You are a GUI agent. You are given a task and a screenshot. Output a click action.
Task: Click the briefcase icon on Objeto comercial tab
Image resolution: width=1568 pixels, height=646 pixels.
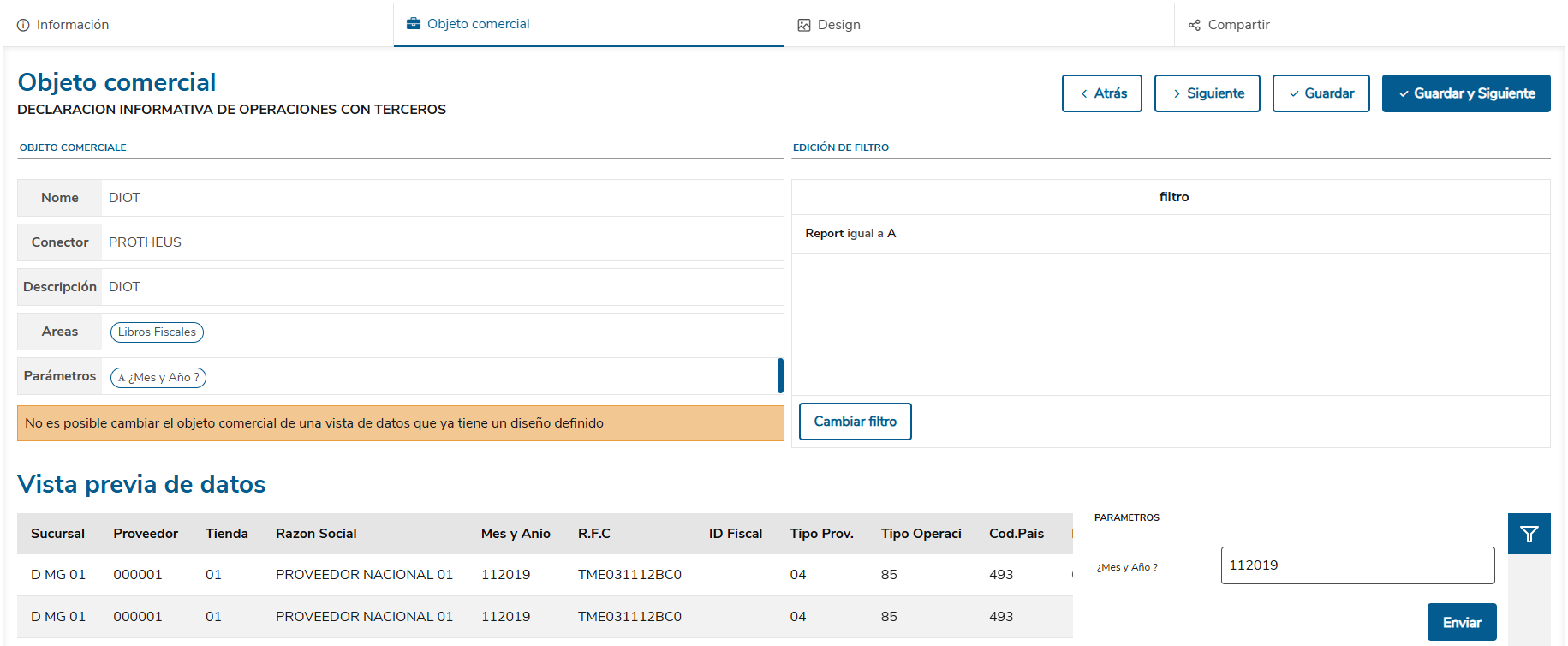pos(414,24)
